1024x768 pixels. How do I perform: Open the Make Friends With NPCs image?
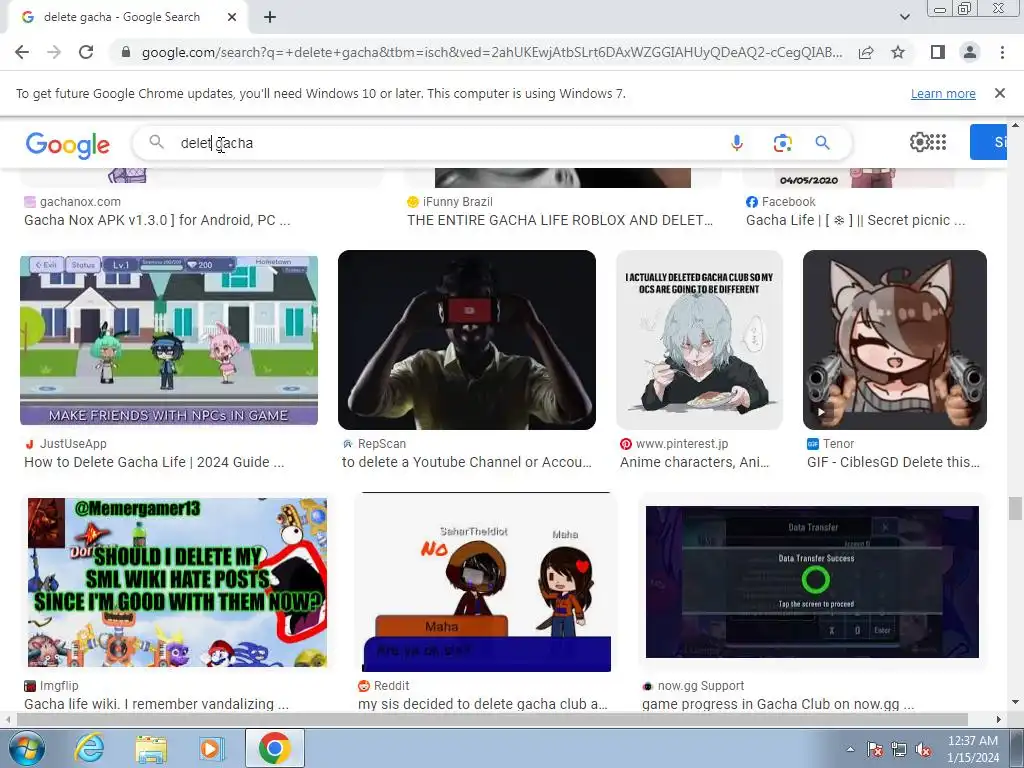pos(169,340)
